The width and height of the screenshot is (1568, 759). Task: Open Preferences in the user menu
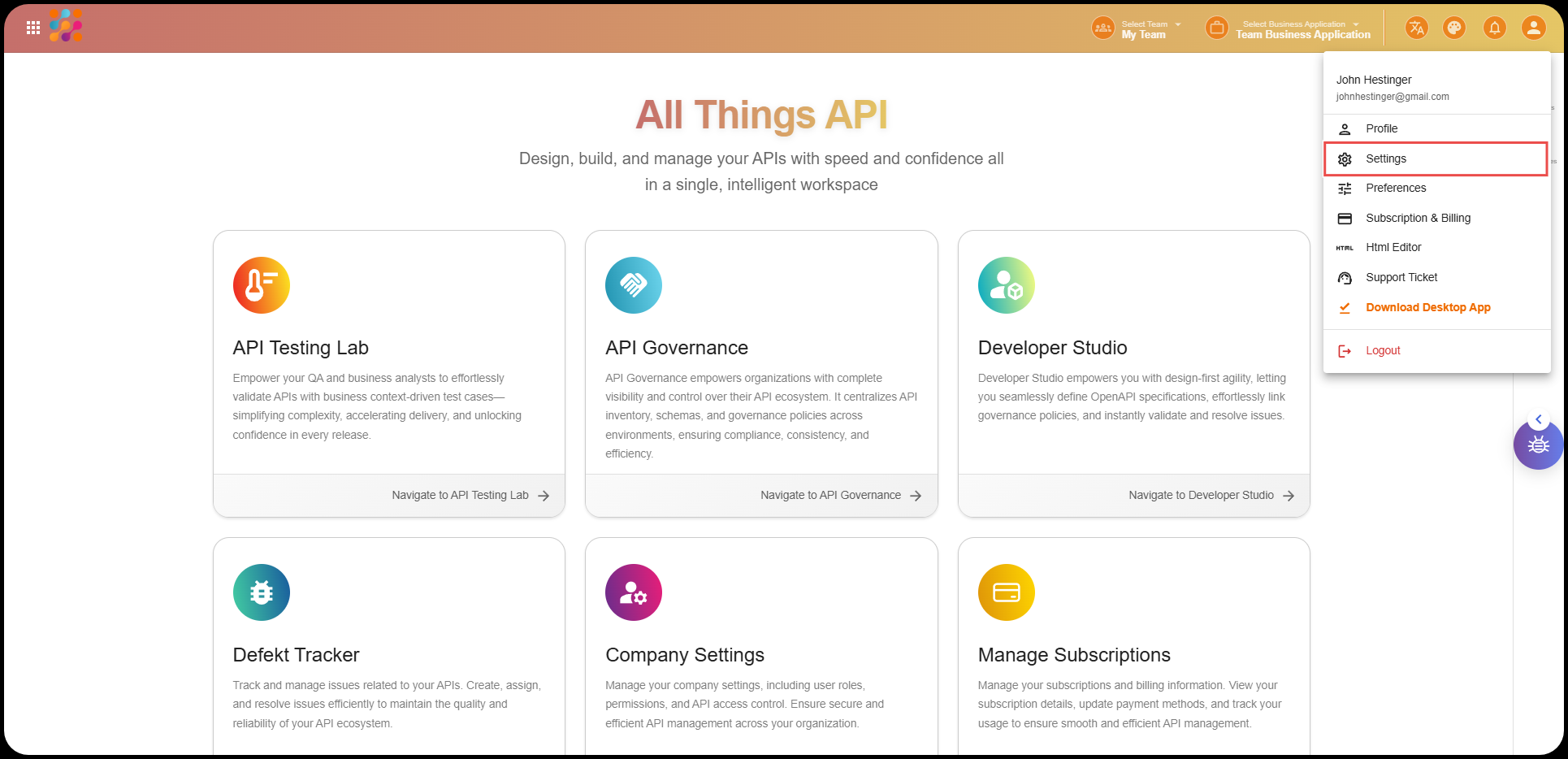[x=1395, y=189]
